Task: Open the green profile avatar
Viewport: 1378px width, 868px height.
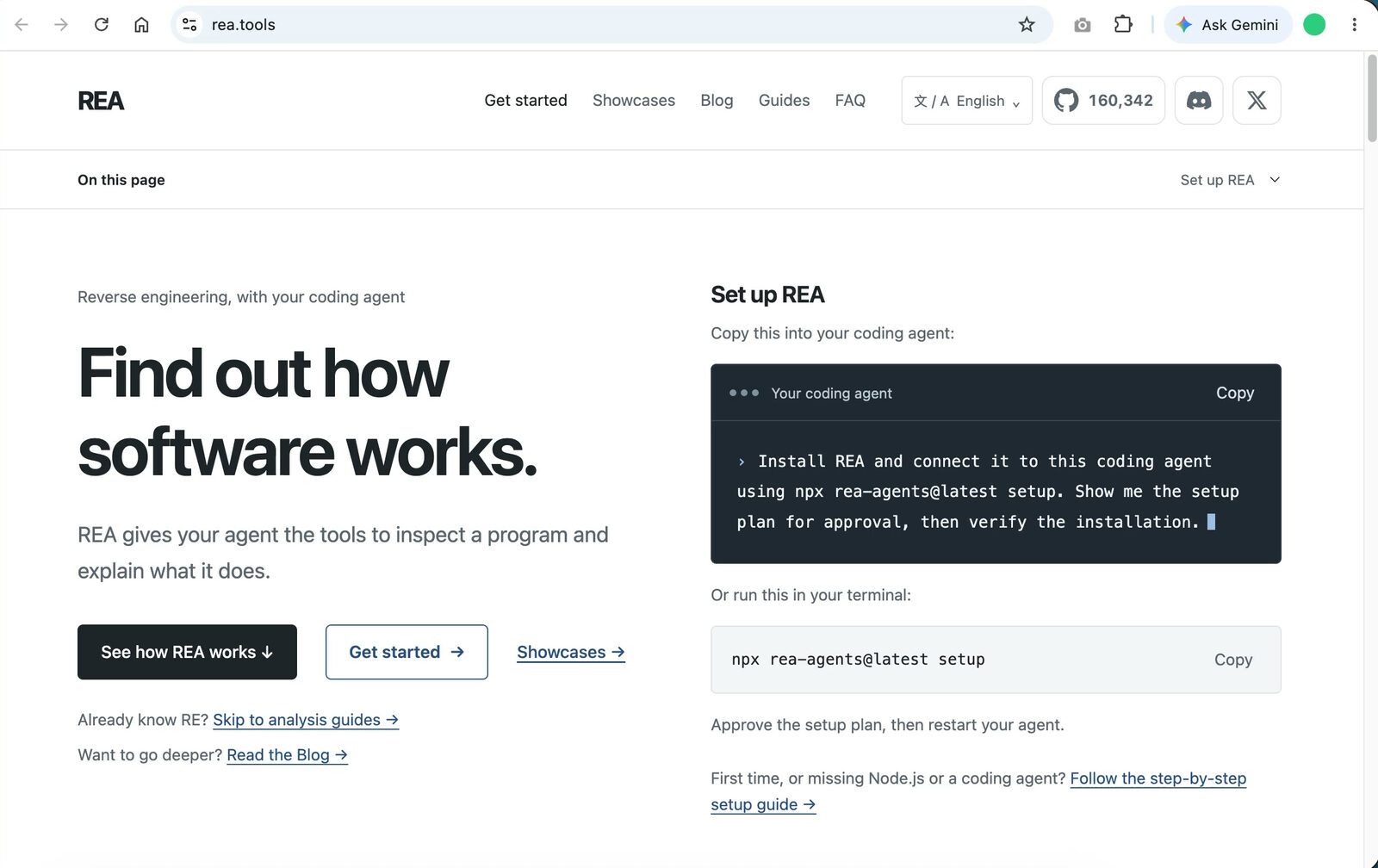Action: [1314, 25]
